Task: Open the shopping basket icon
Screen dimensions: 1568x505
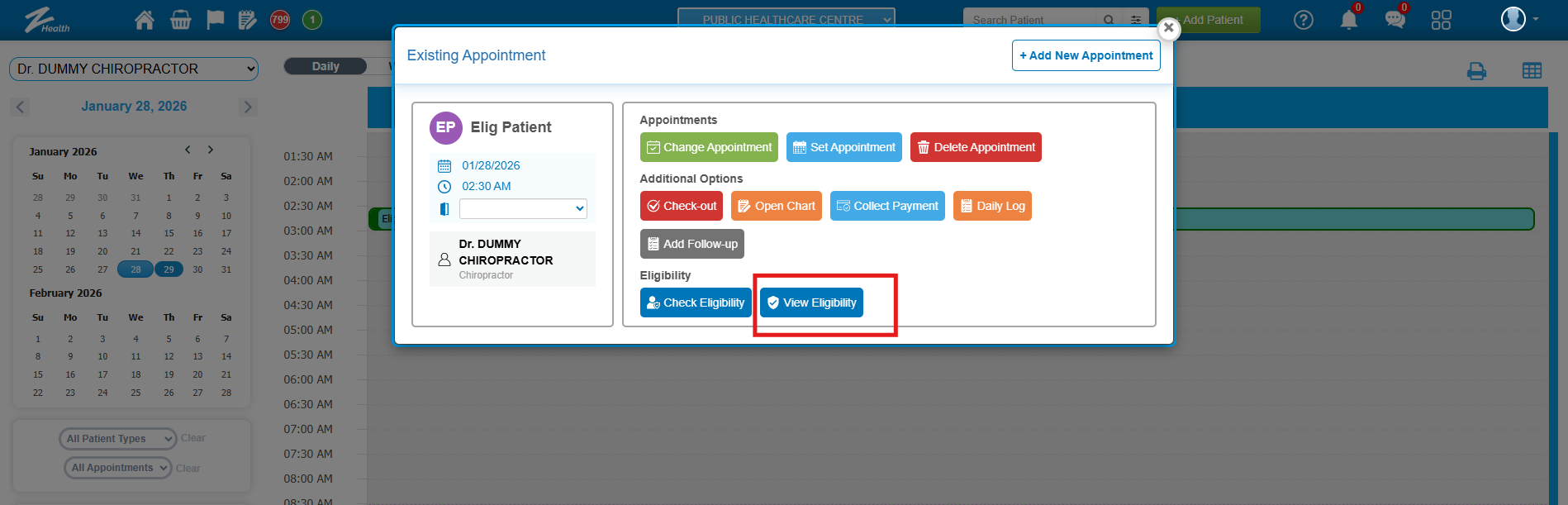Action: (x=180, y=20)
